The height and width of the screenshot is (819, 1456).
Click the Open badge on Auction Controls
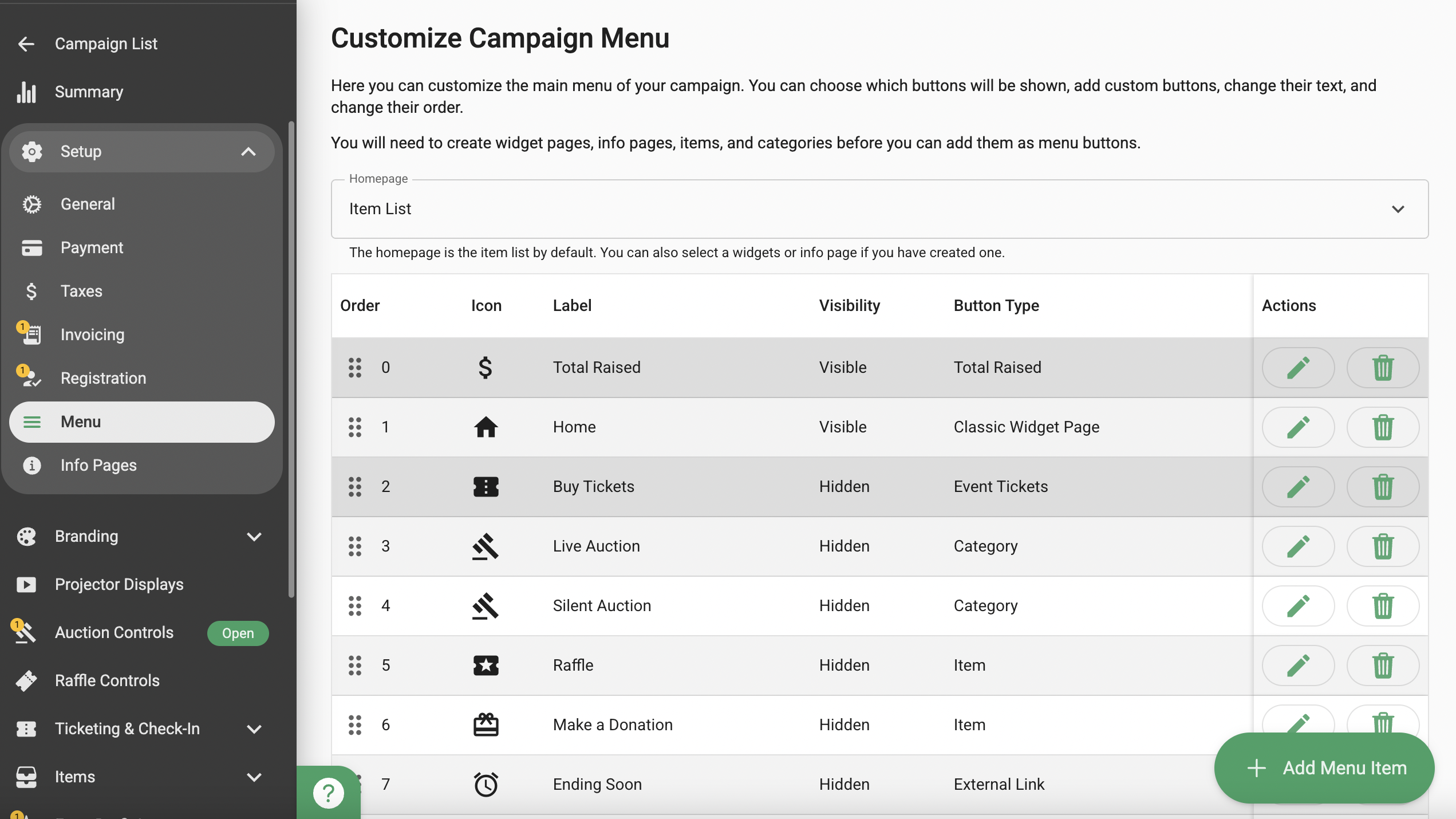point(238,633)
